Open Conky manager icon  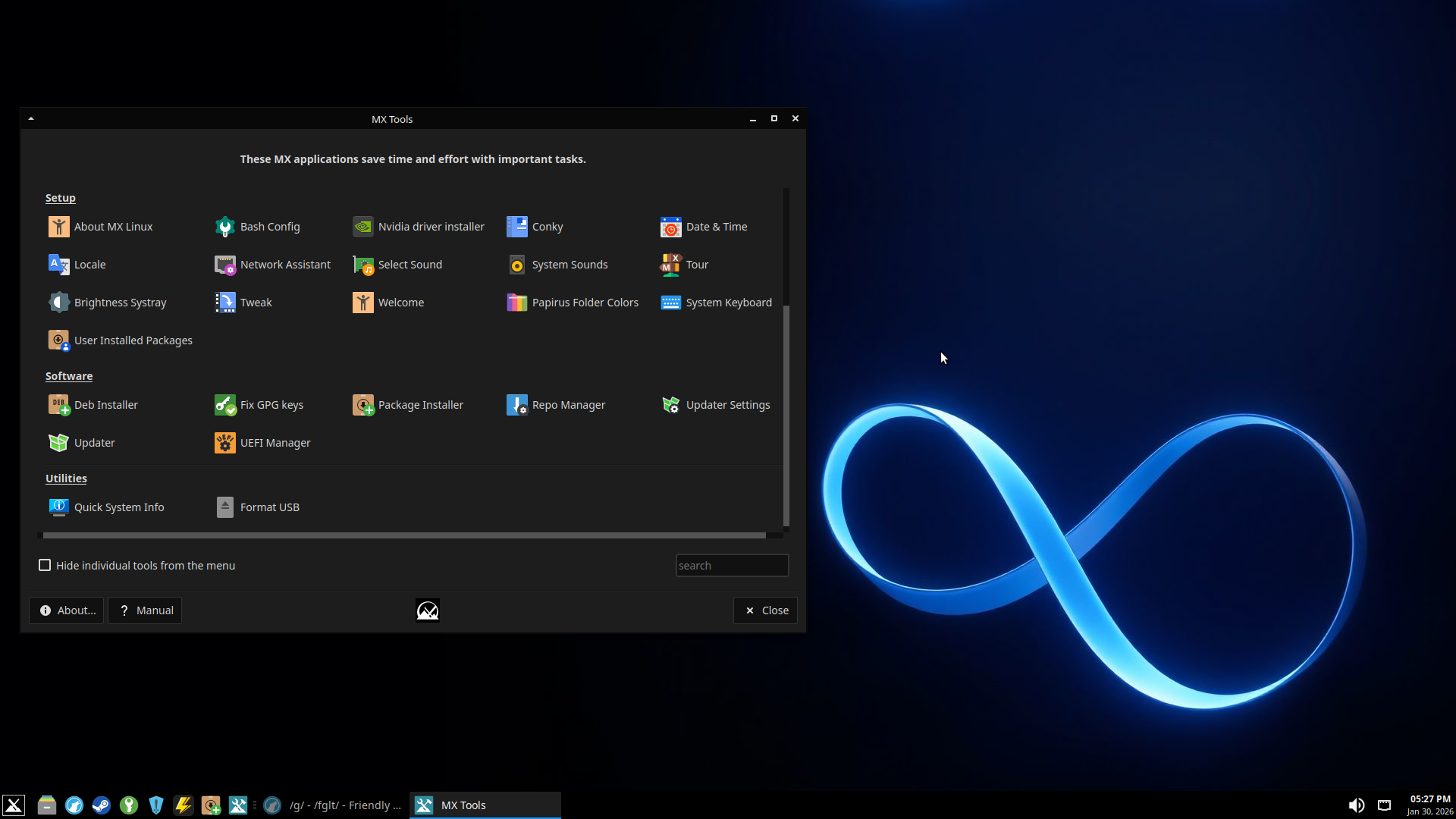(516, 227)
